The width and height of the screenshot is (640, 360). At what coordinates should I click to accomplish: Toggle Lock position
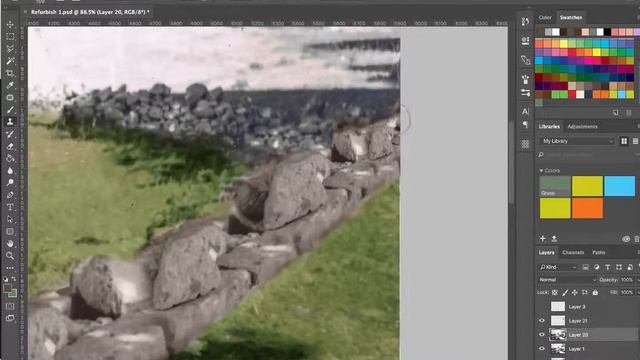[575, 292]
